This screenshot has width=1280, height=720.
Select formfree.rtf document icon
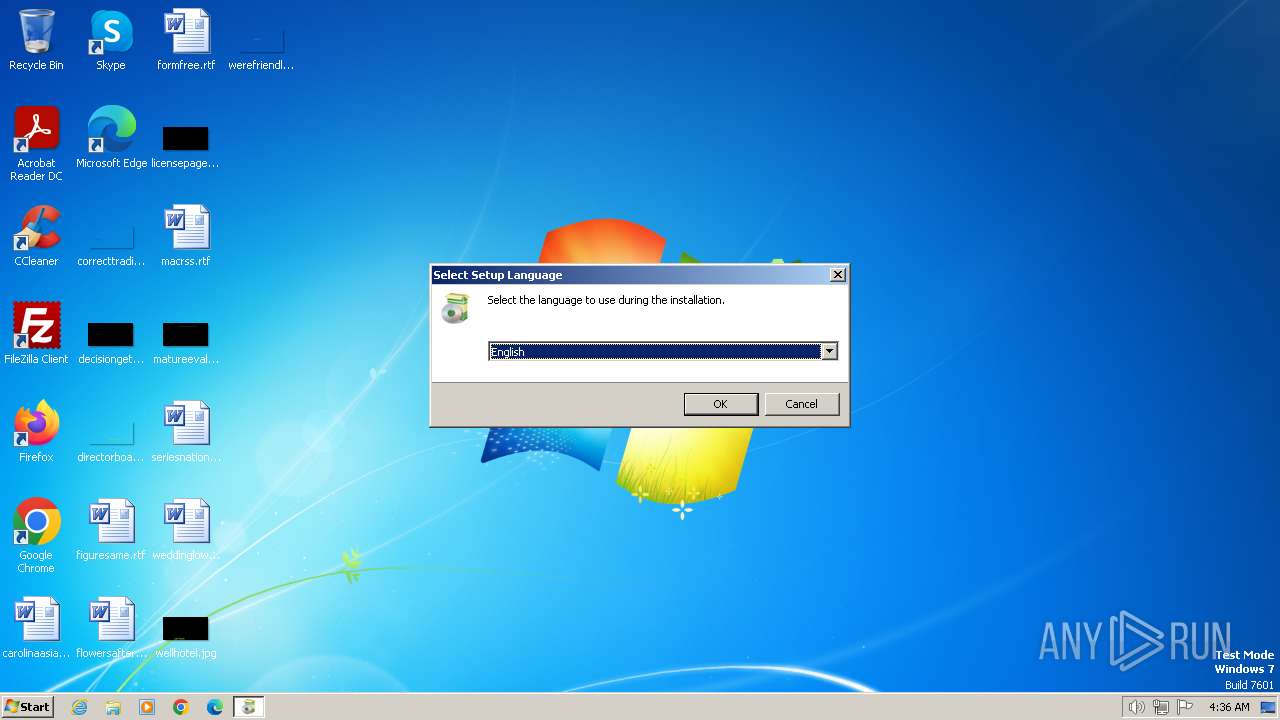click(186, 40)
